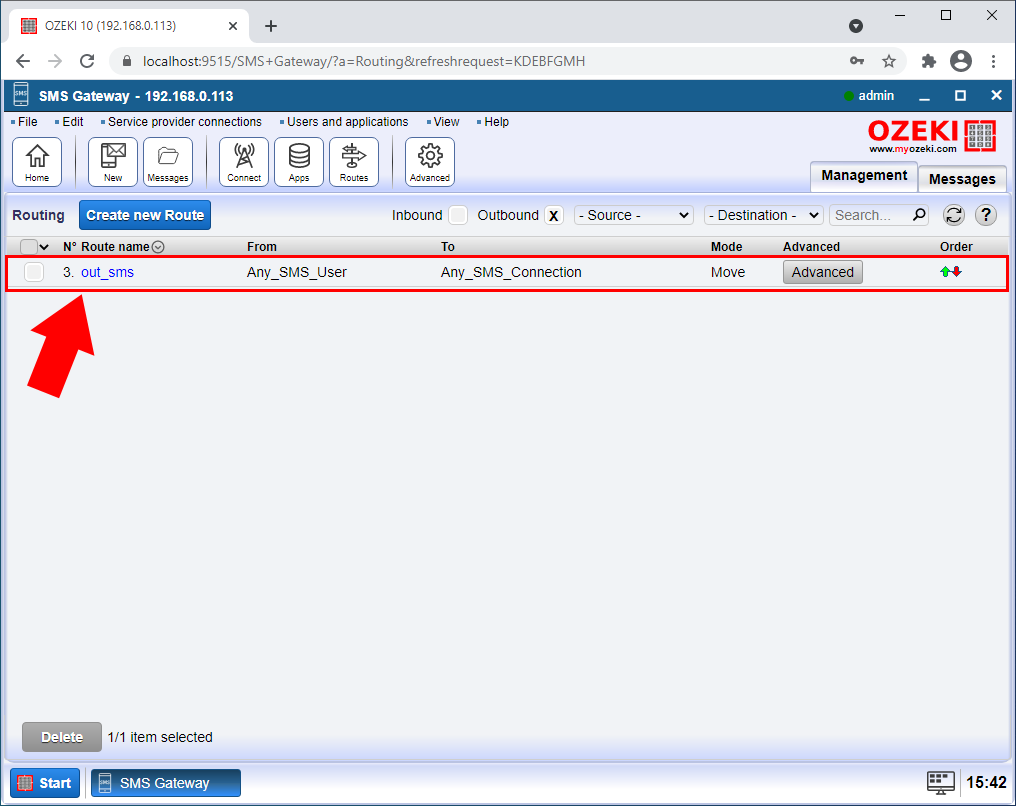Click the 'Order' column header
This screenshot has width=1016, height=806.
(x=956, y=247)
